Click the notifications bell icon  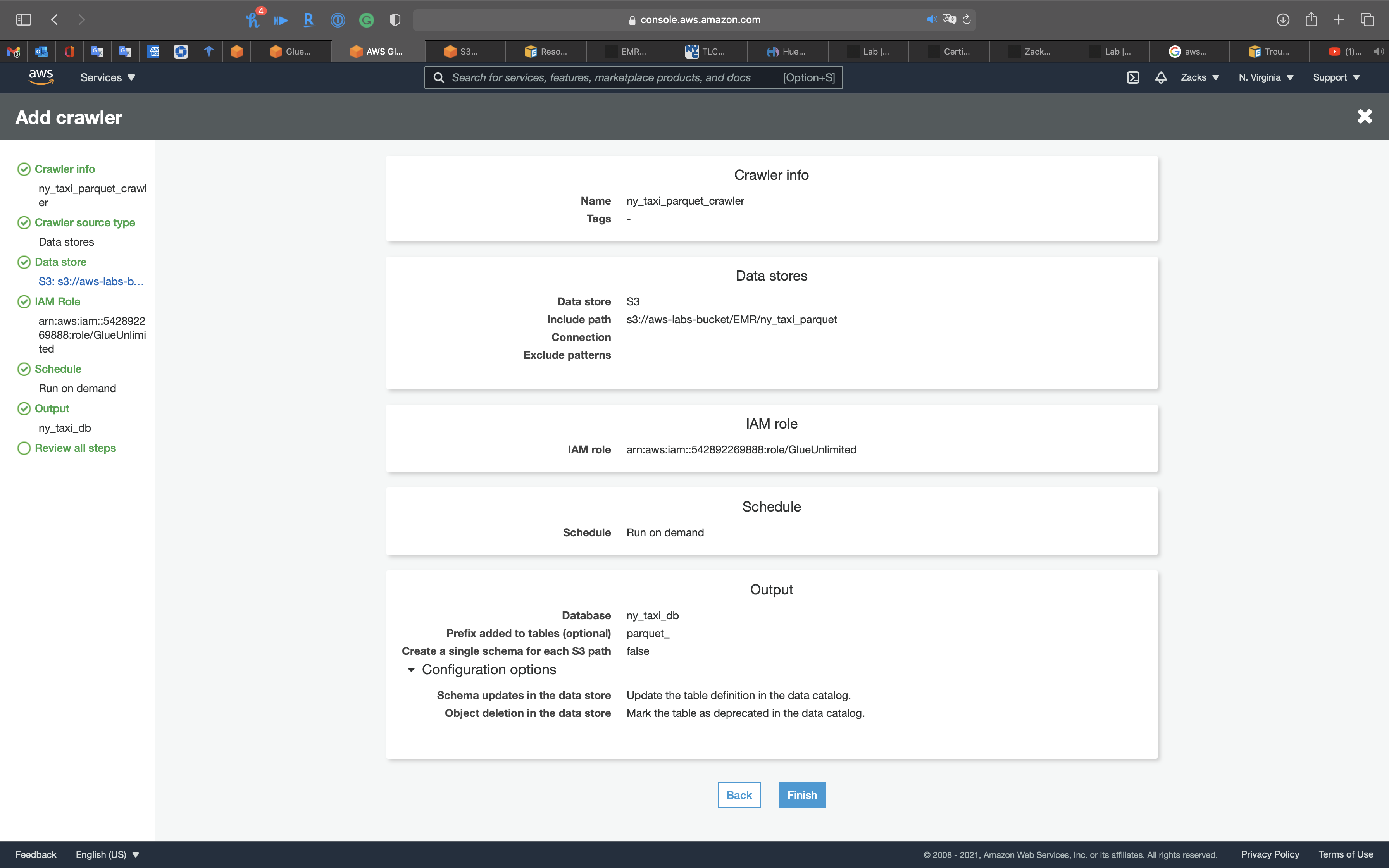(1161, 77)
